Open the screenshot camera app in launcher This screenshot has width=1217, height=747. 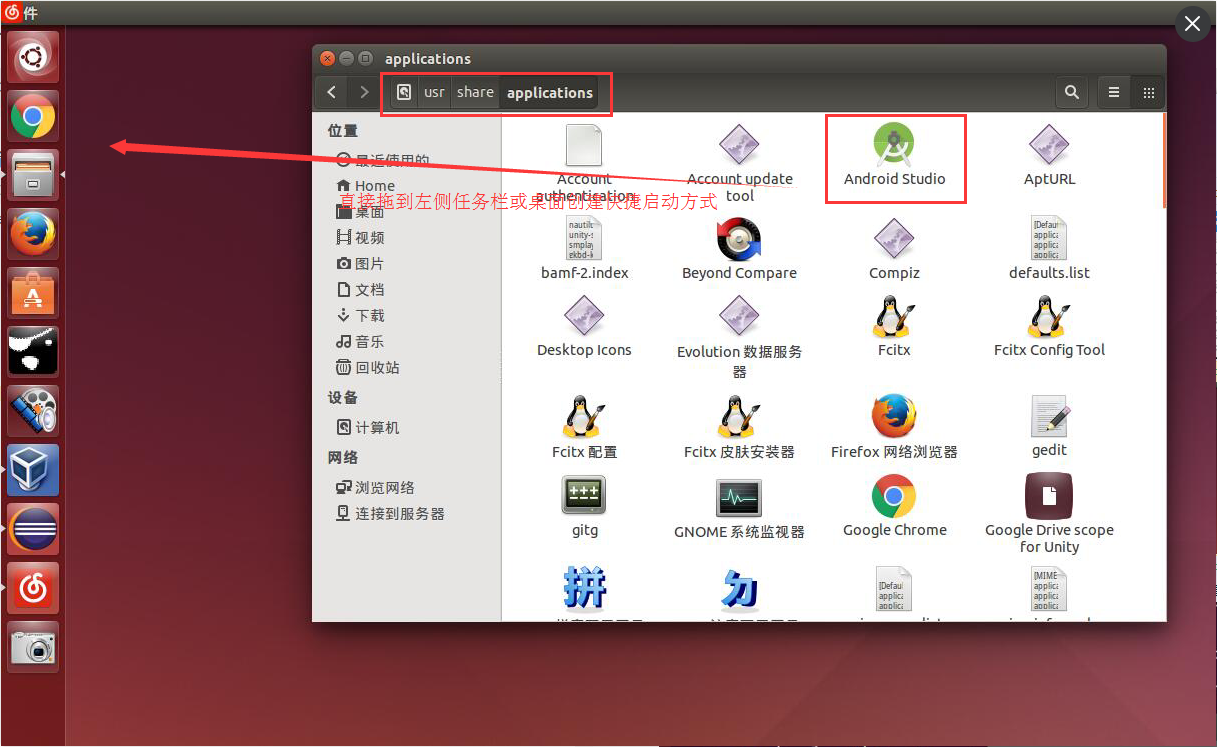point(33,647)
